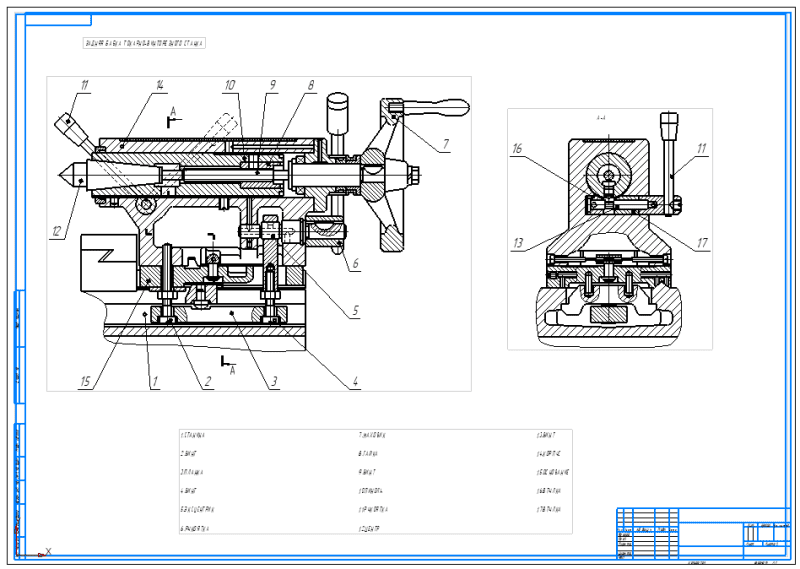
Task: Select legend entry numbered 5
Action: point(197,509)
